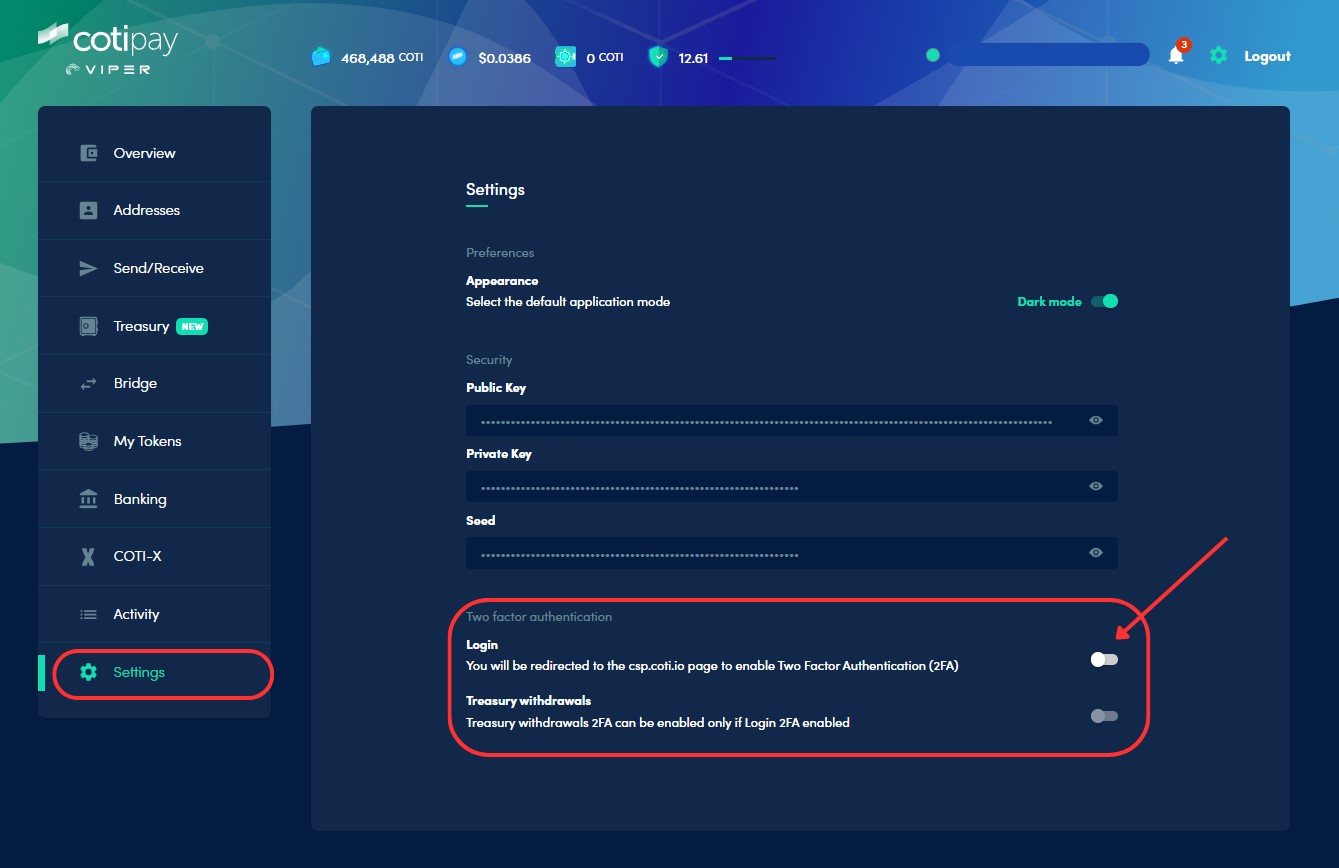
Task: Click the COTI price coin icon
Action: coord(458,57)
